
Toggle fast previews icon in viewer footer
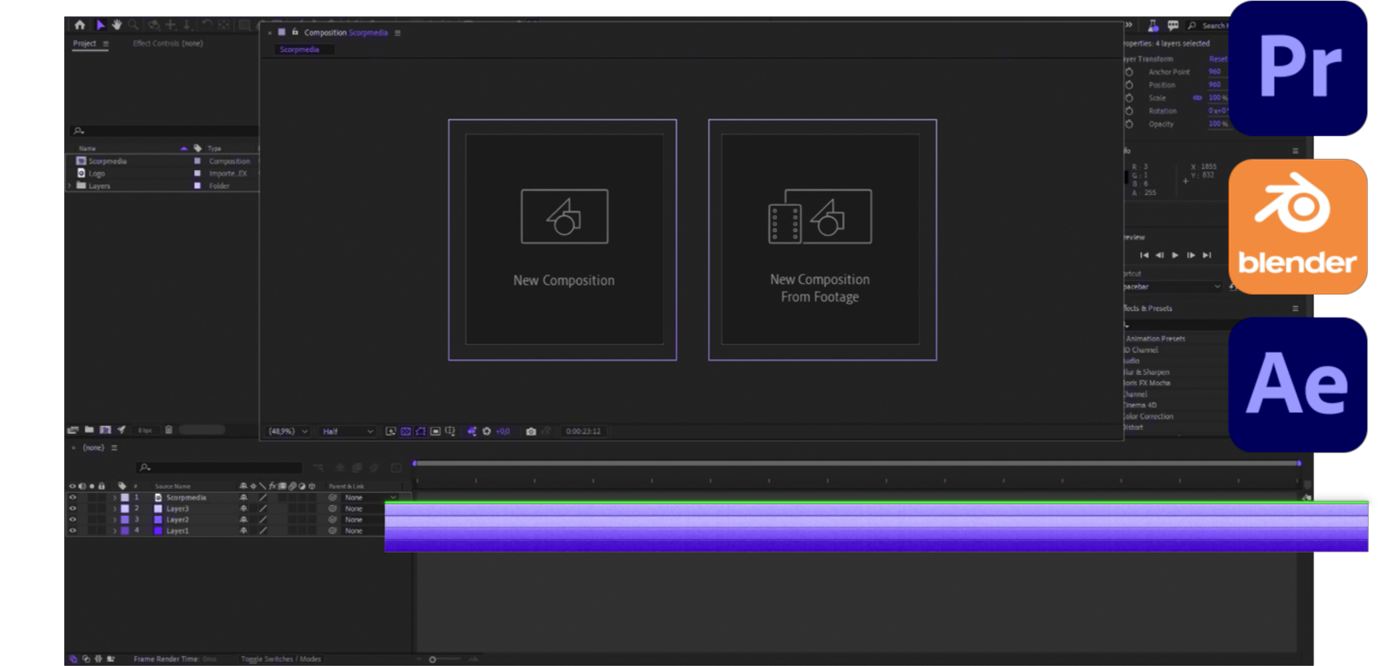click(x=391, y=431)
